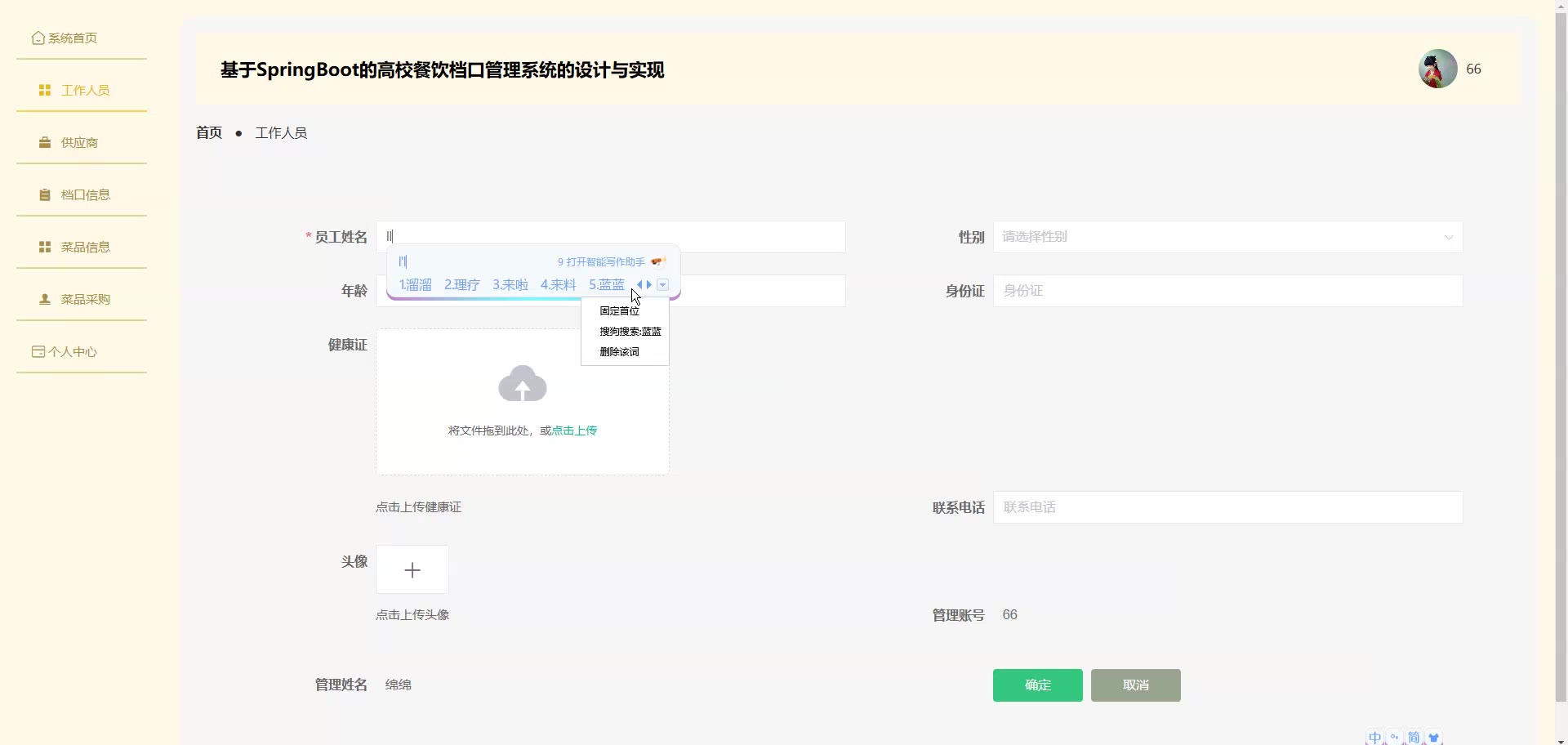Pick IME candidate 2.理疗

click(462, 285)
